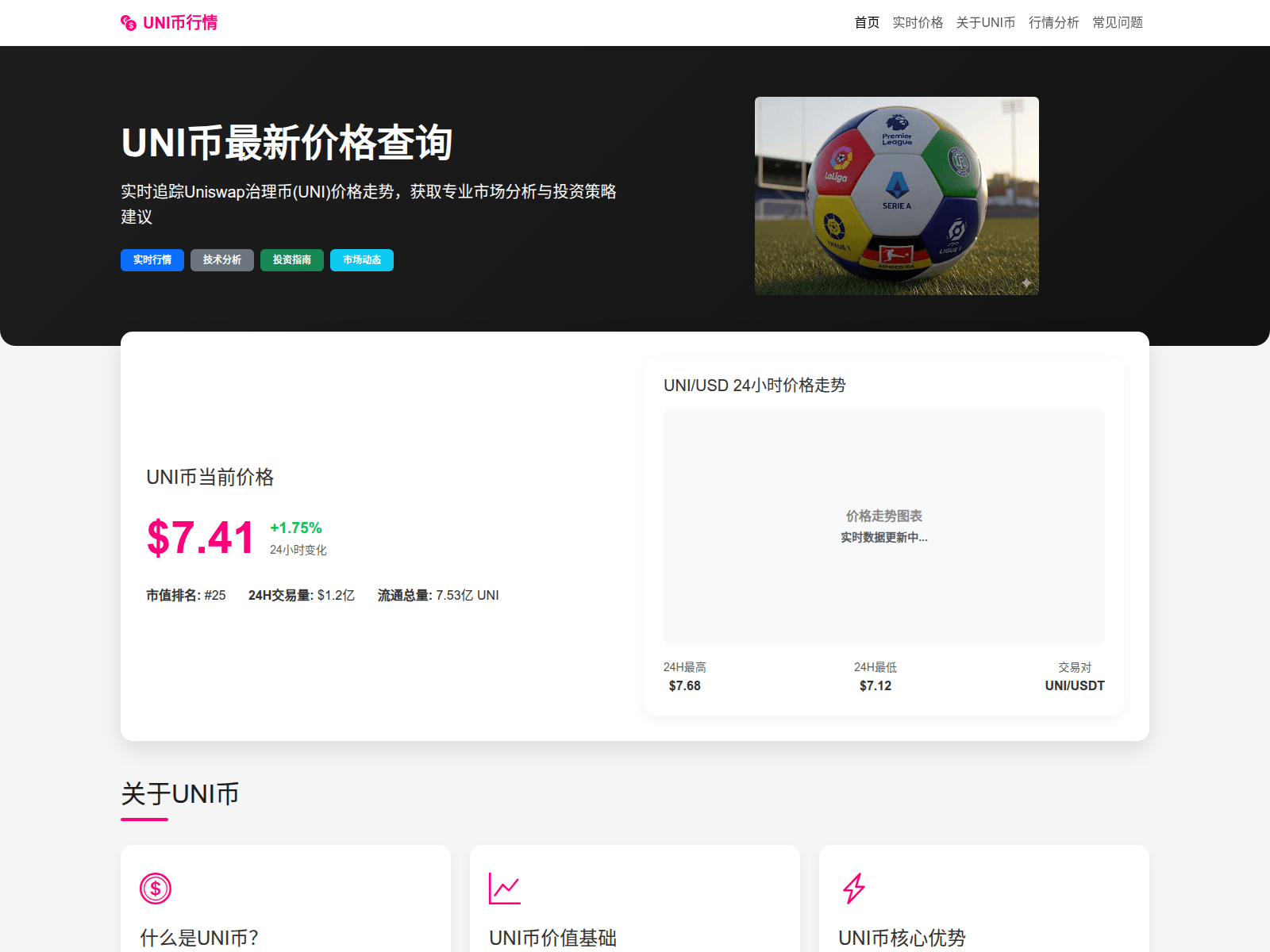Open 常见问题 from the navigation bar

click(x=1118, y=23)
